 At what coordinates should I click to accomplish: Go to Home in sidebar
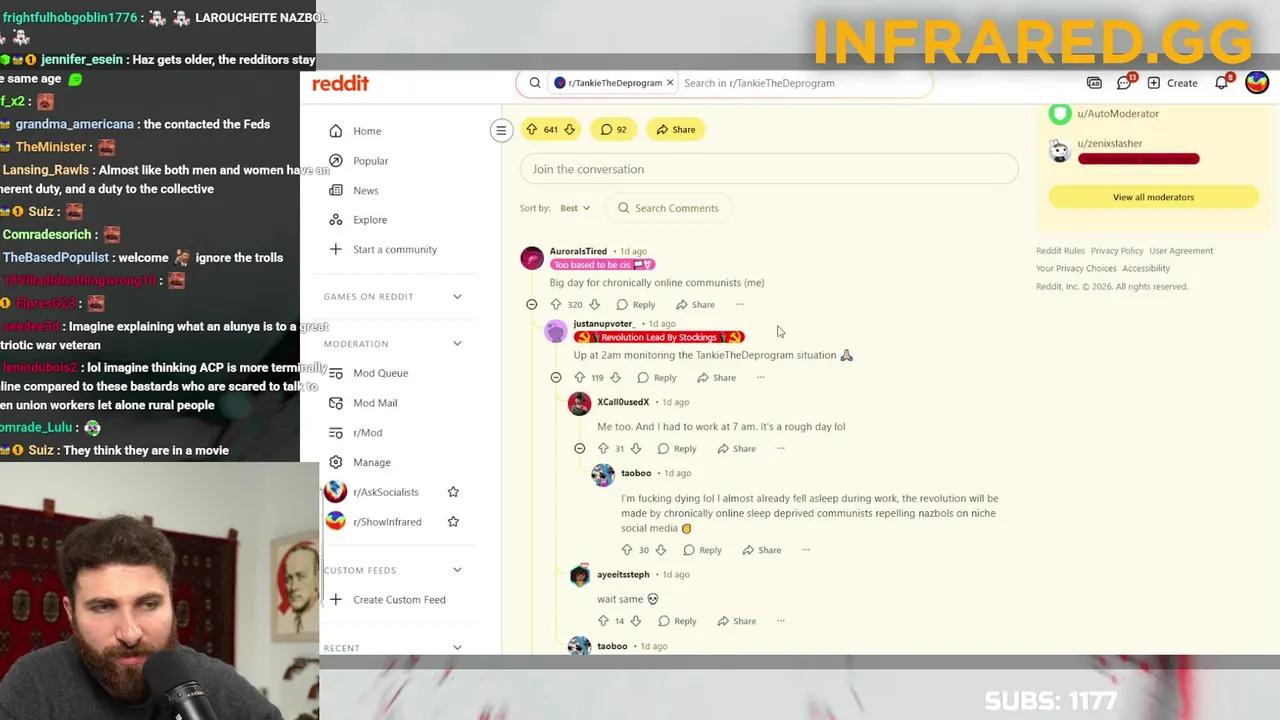[366, 131]
